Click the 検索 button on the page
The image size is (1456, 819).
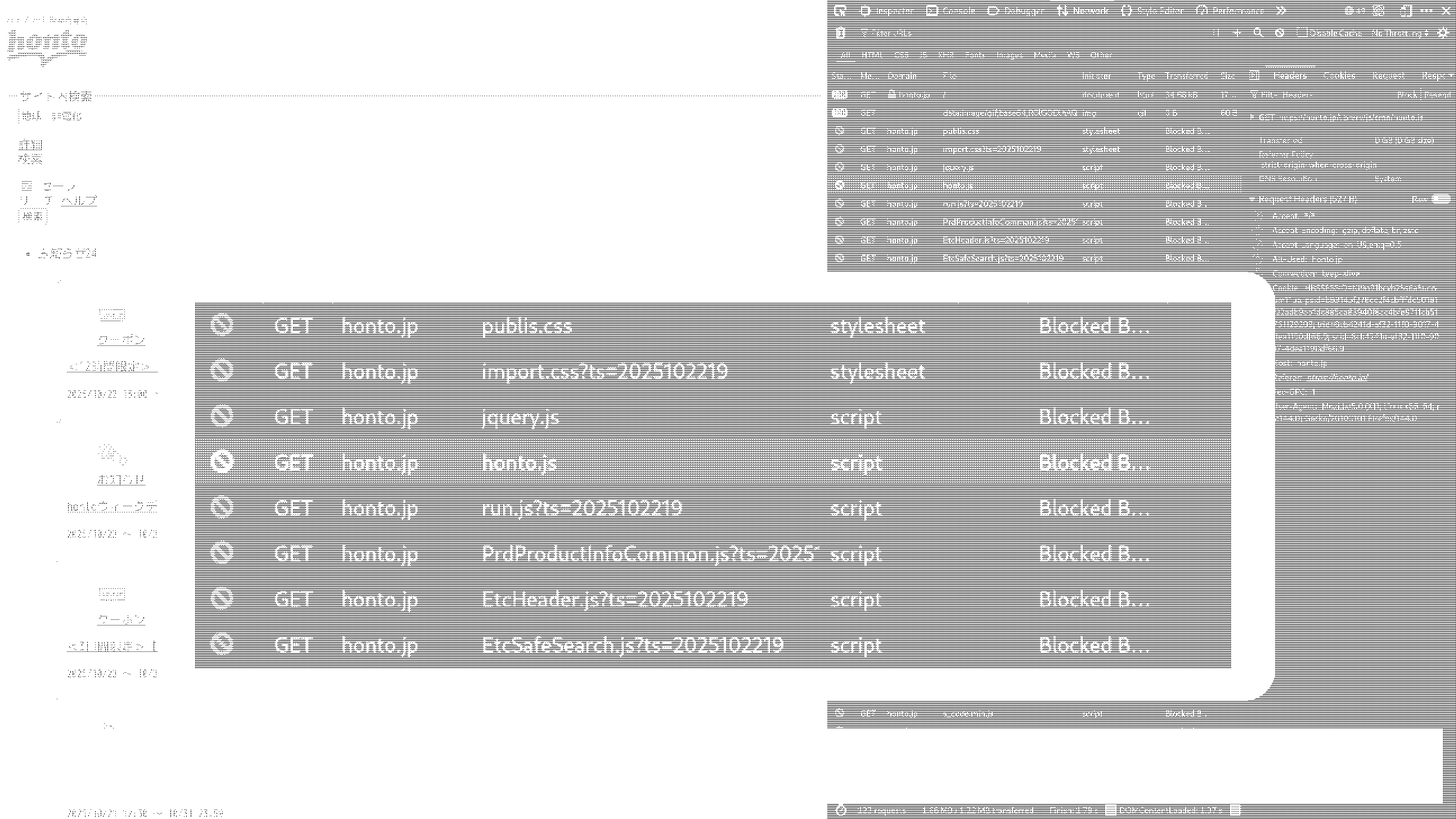[x=32, y=217]
